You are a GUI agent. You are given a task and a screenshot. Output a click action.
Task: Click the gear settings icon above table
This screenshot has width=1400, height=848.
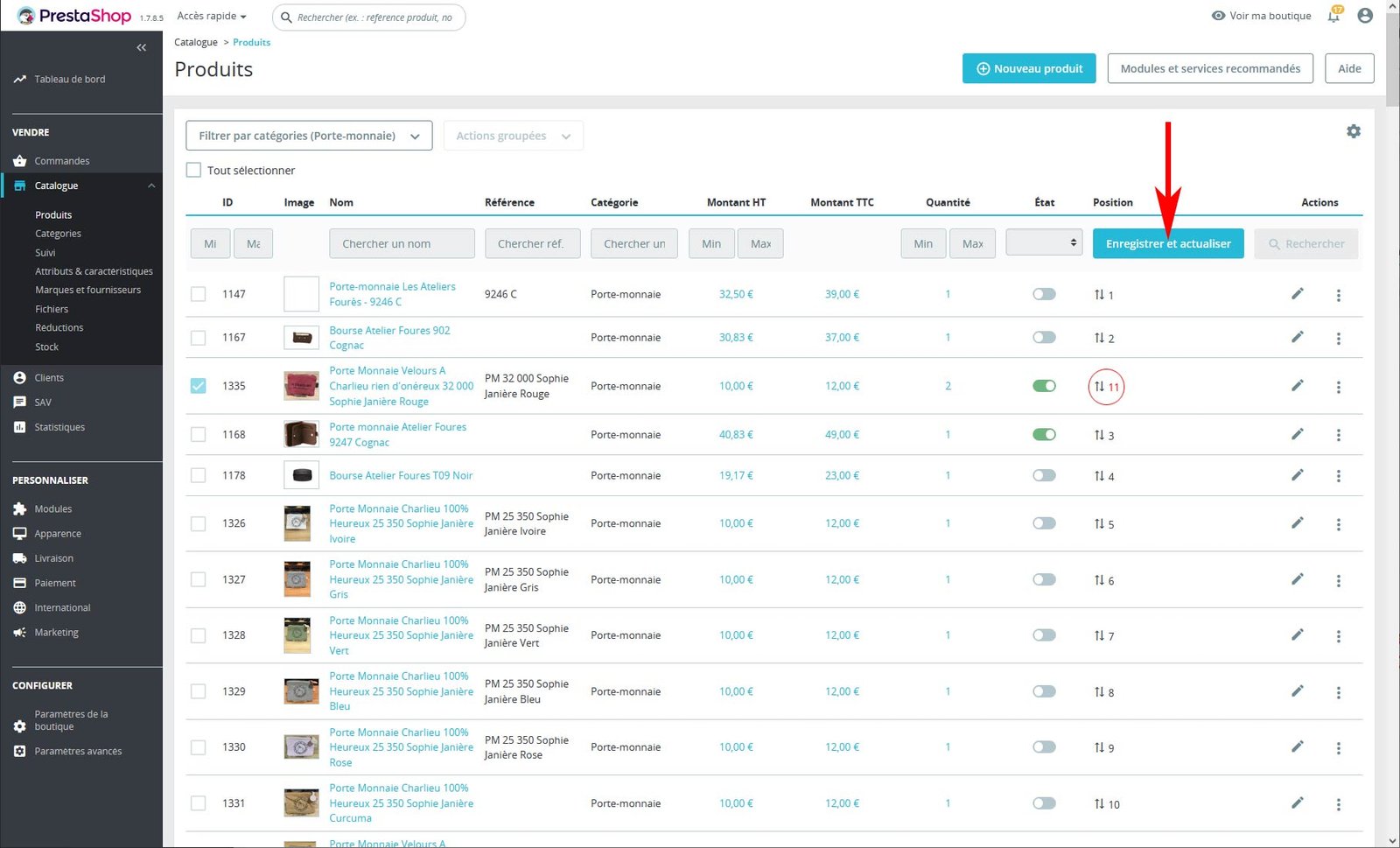click(1353, 131)
